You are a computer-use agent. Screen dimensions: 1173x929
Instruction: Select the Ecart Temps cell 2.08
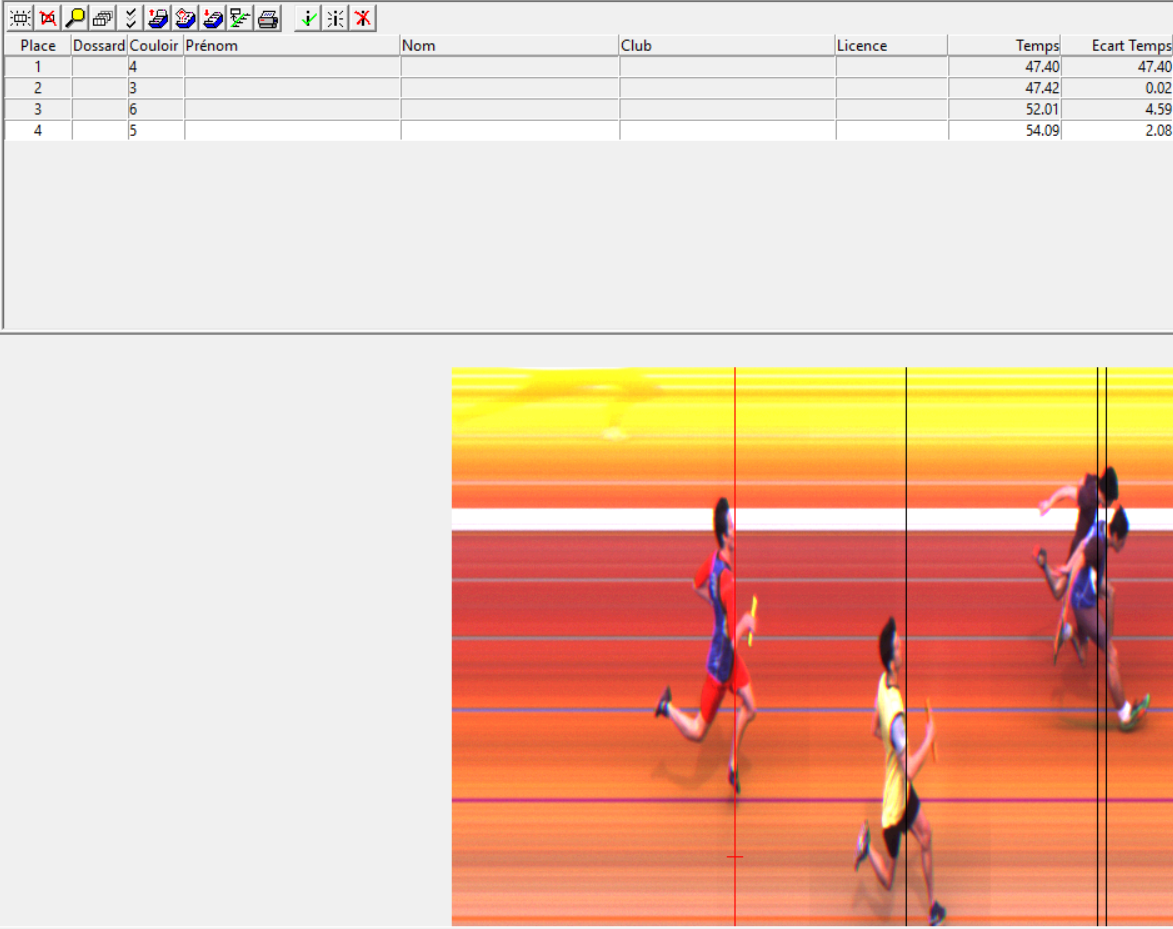(x=1117, y=130)
